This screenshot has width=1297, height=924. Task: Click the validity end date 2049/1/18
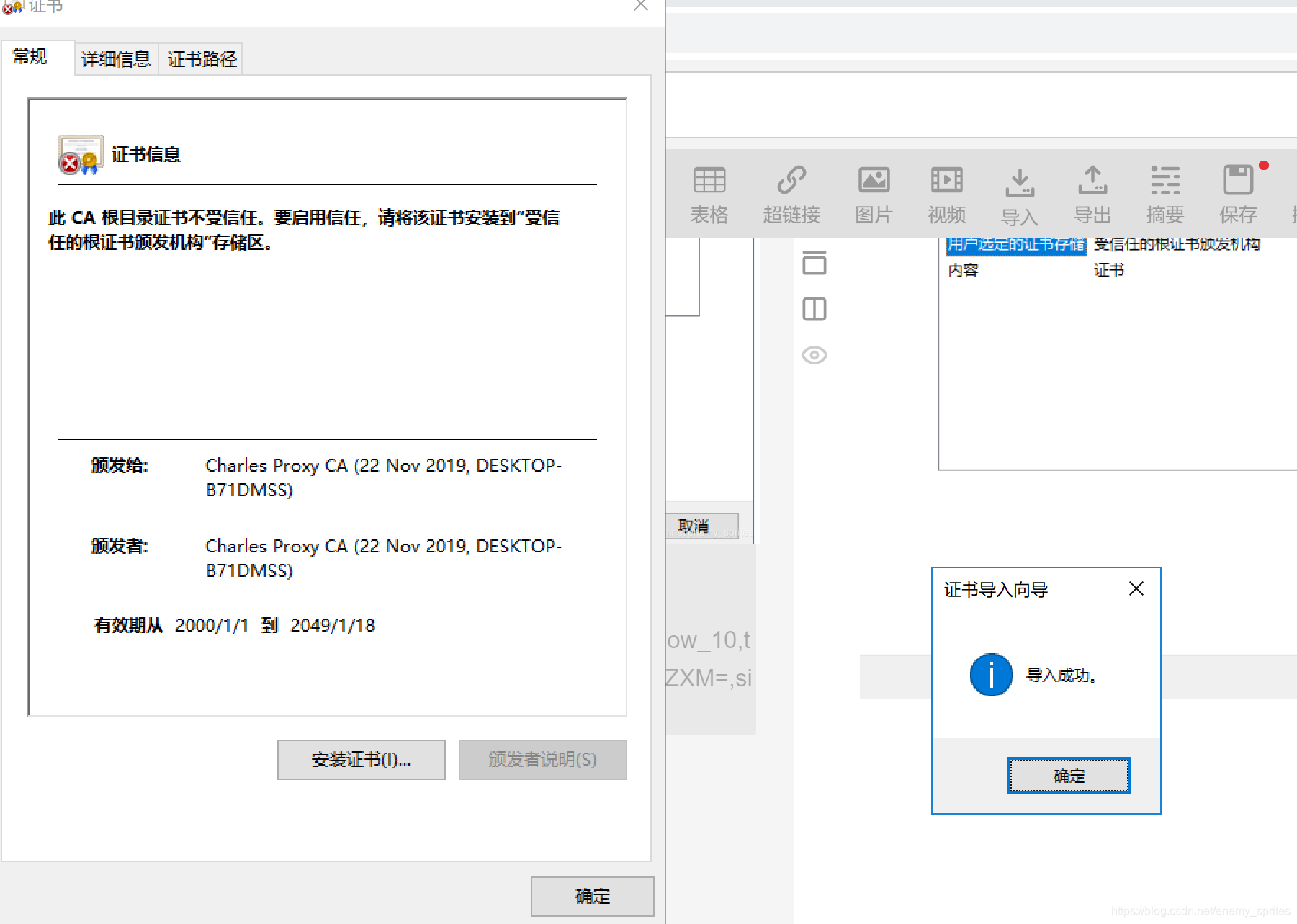[x=333, y=625]
